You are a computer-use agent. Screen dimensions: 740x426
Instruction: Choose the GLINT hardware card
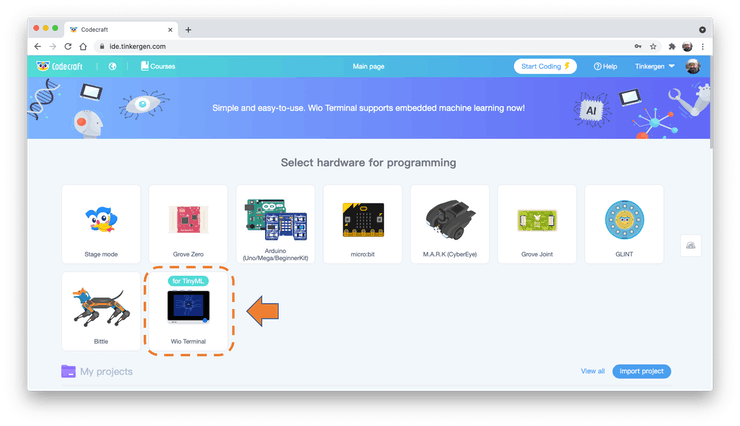click(624, 224)
